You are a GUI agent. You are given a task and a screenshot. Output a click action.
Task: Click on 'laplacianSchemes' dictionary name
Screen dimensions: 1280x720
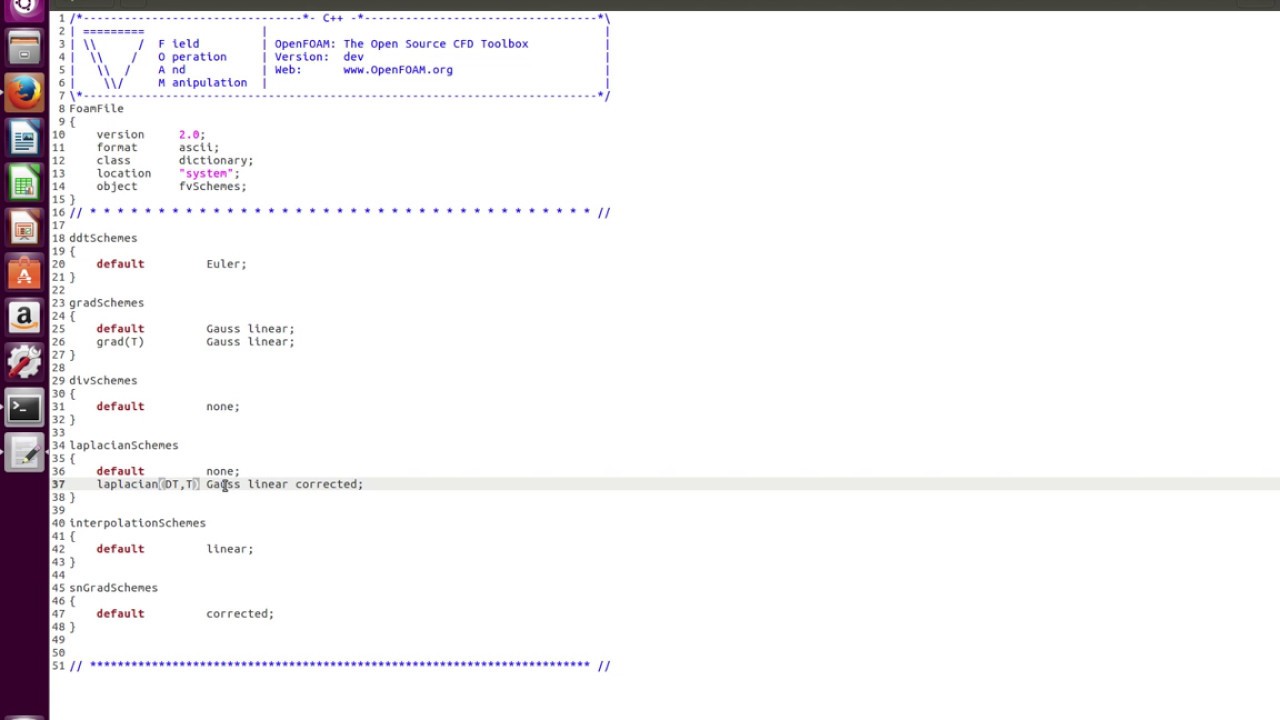coord(123,445)
